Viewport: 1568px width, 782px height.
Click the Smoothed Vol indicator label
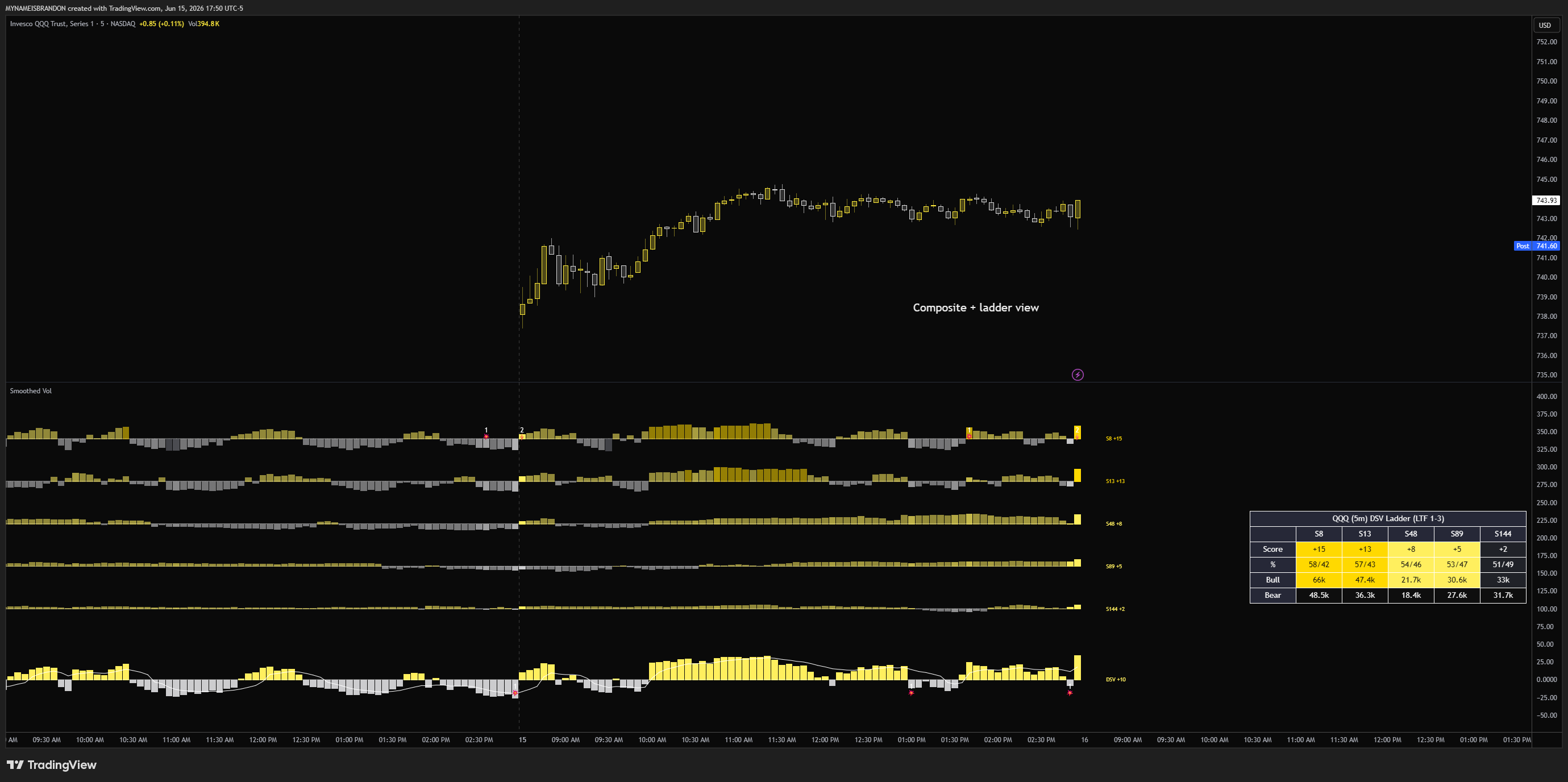(31, 390)
